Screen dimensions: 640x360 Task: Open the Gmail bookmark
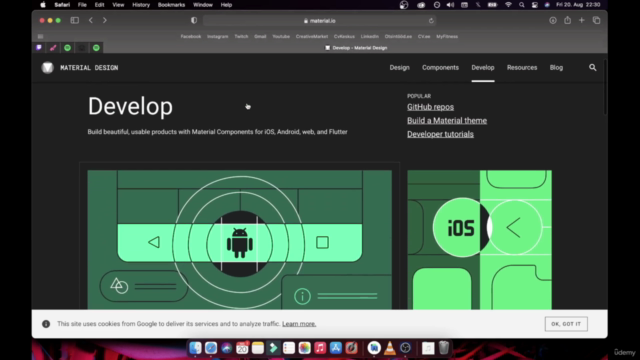coord(260,36)
